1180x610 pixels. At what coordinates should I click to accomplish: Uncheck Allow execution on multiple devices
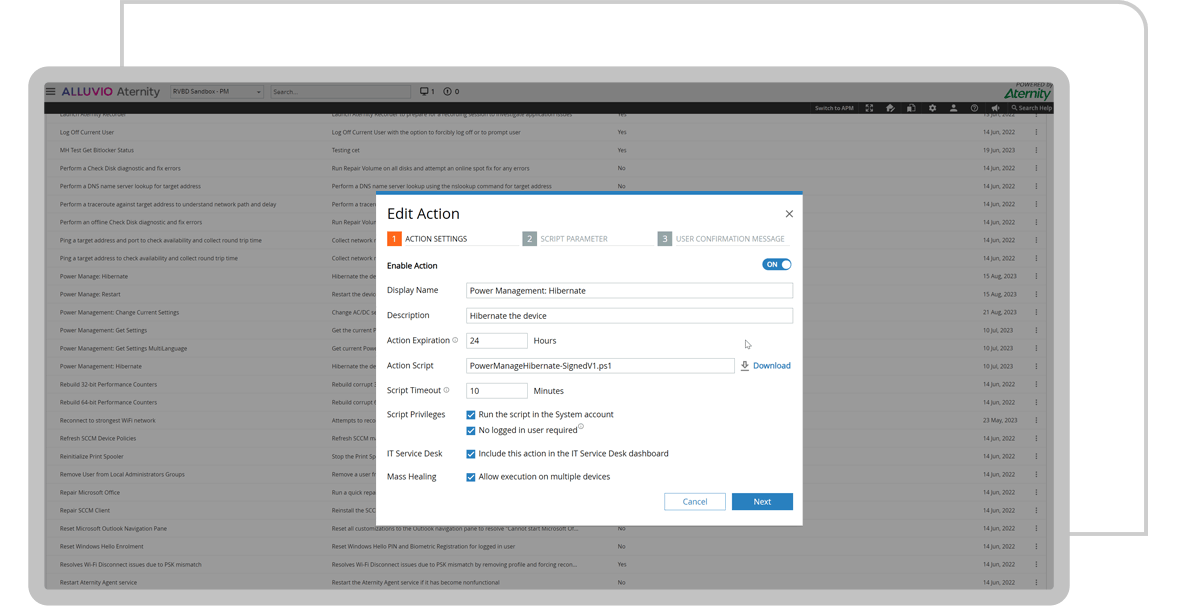470,478
